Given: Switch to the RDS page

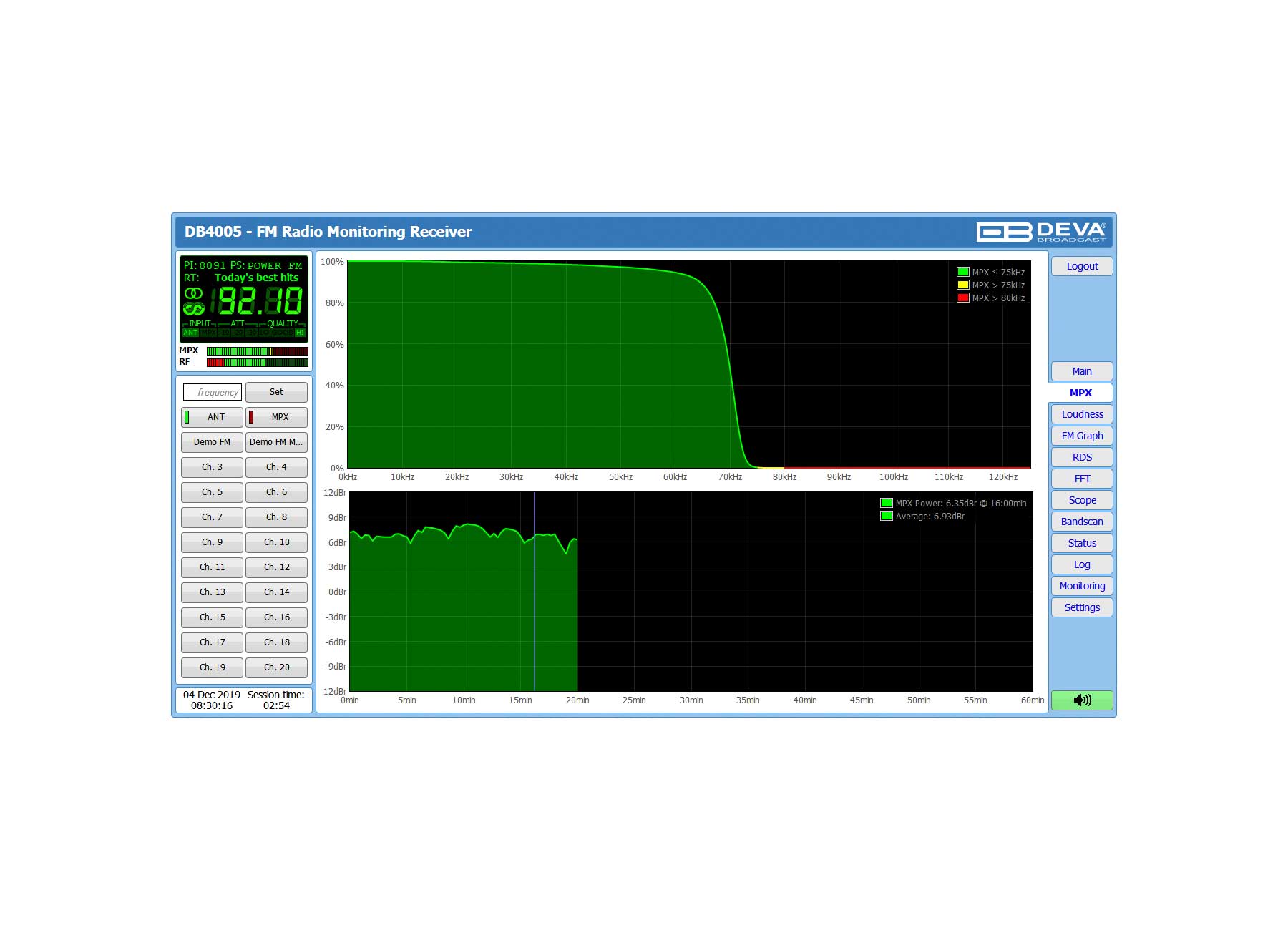Looking at the screenshot, I should click(x=1082, y=457).
